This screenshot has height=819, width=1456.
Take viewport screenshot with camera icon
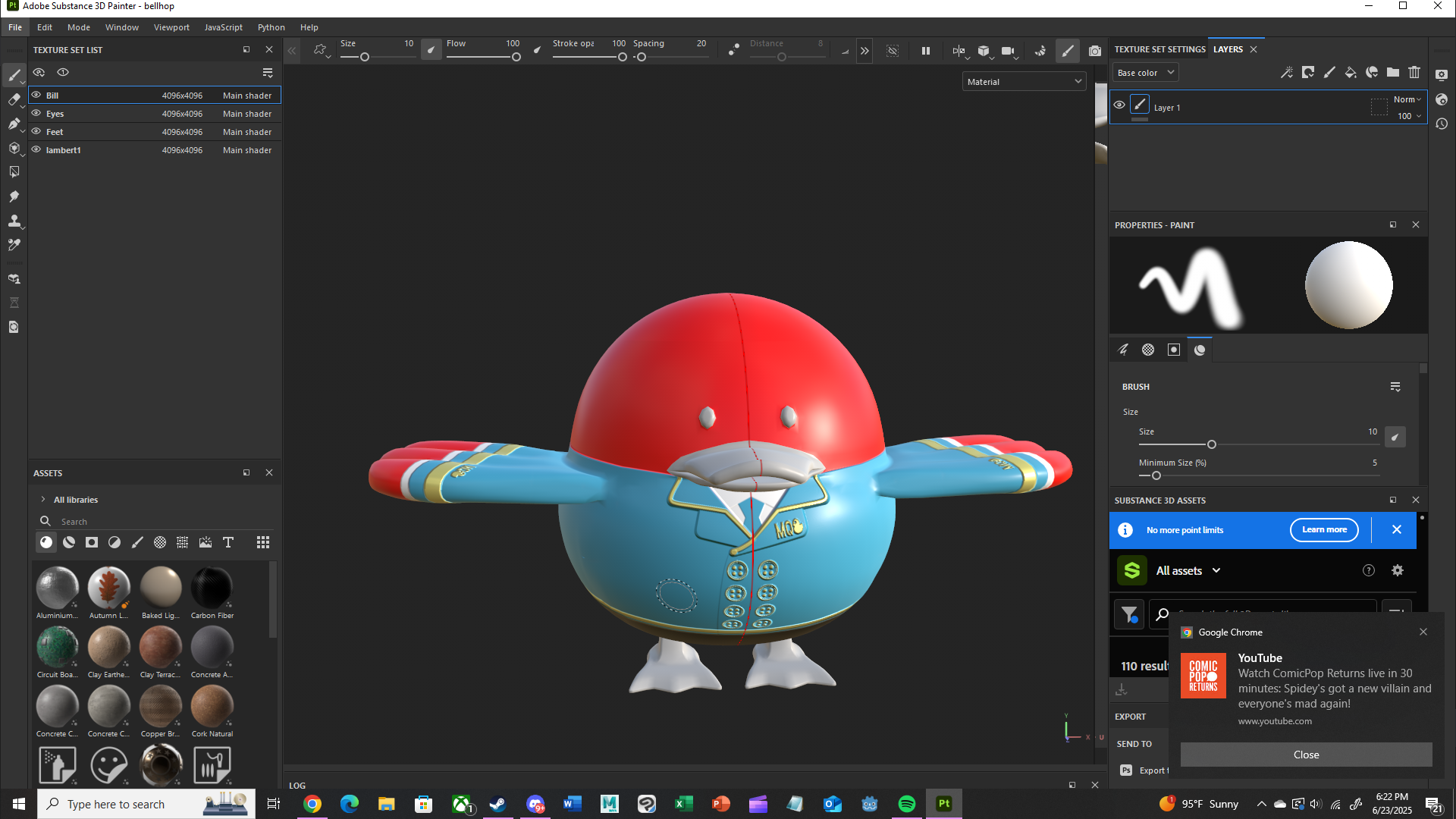1095,51
